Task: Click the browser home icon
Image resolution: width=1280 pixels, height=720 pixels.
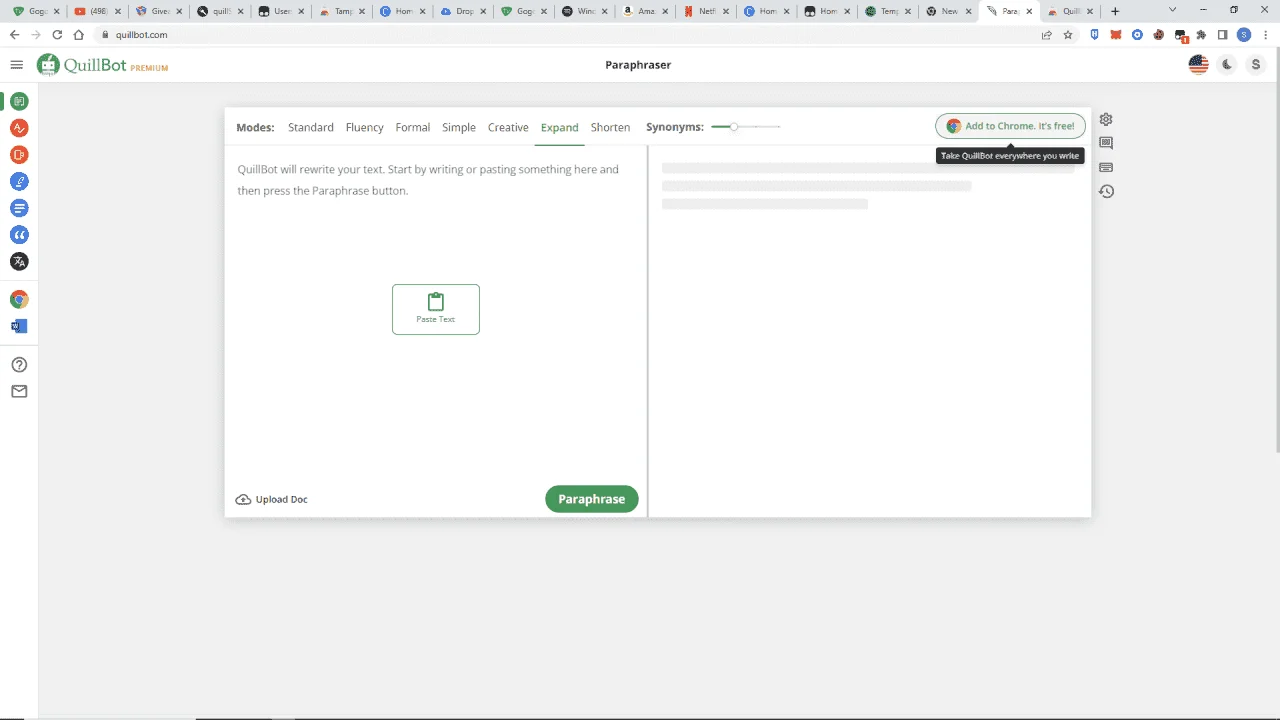Action: (79, 34)
